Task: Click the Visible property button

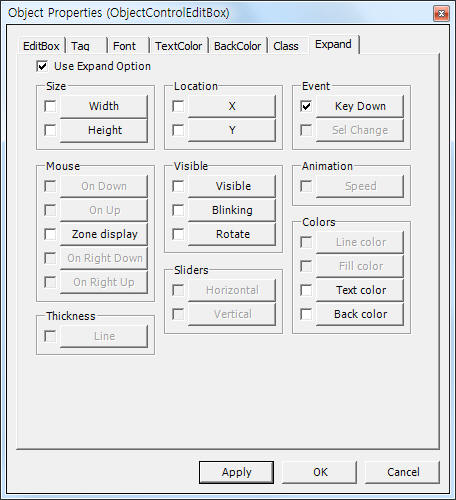Action: [232, 186]
